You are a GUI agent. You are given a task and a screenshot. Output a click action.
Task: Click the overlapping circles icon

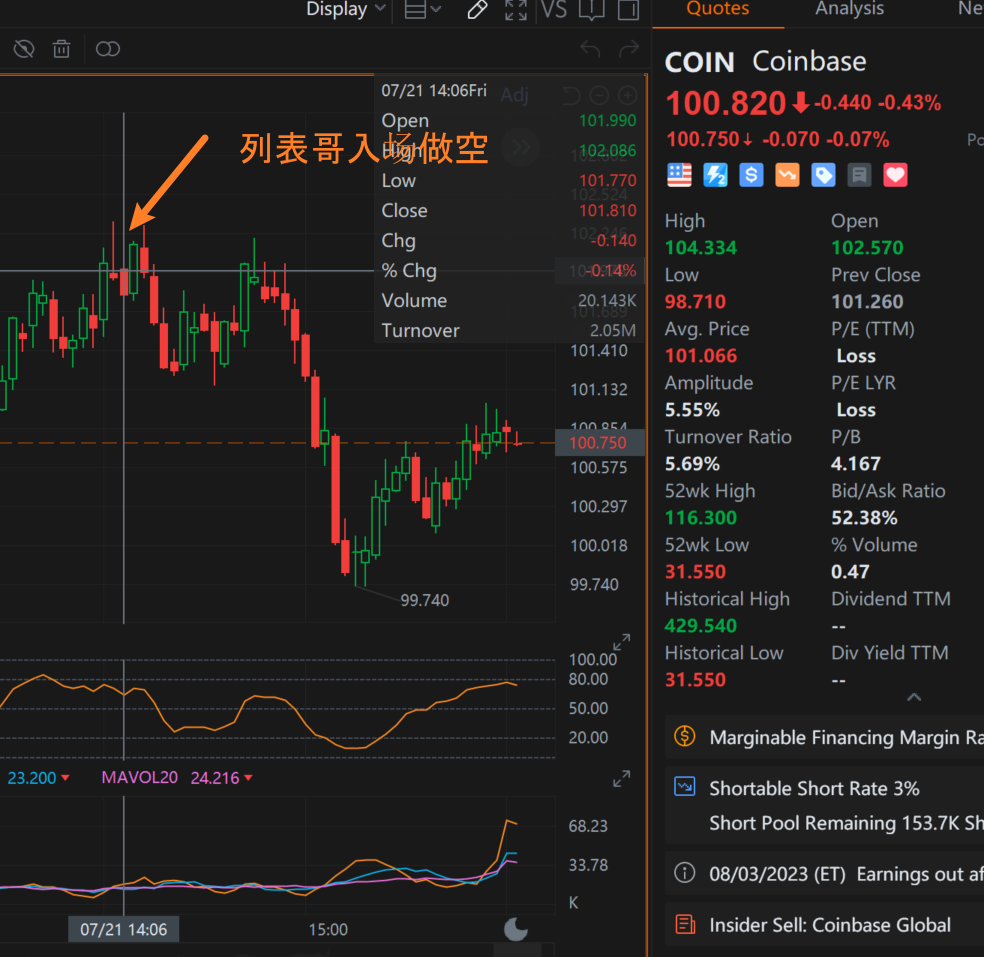[x=108, y=49]
